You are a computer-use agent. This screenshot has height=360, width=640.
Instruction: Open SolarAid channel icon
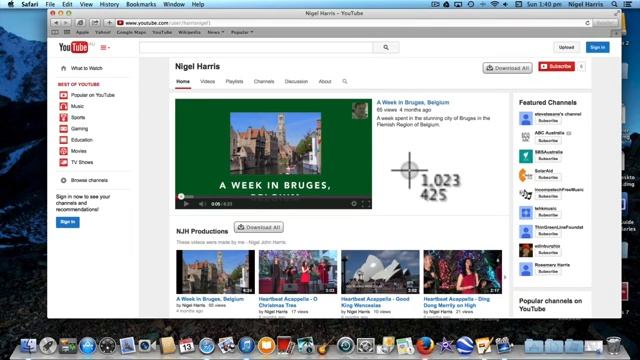point(526,175)
